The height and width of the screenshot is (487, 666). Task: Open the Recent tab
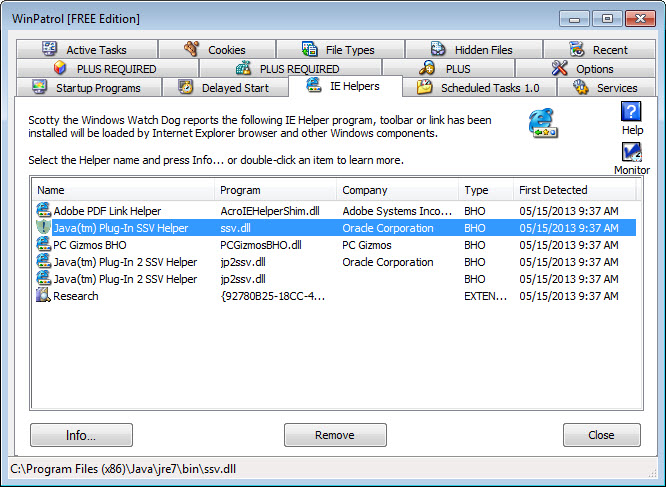(x=599, y=49)
